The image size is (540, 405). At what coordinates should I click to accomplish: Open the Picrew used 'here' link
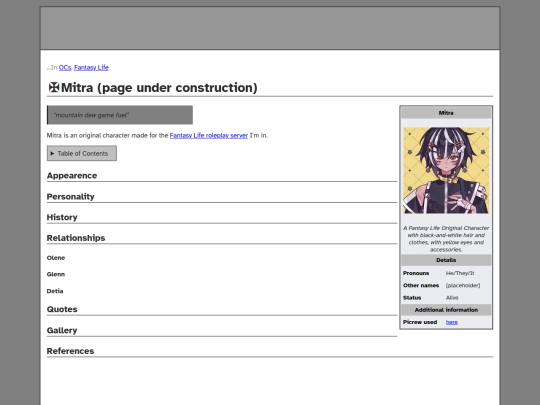point(451,322)
